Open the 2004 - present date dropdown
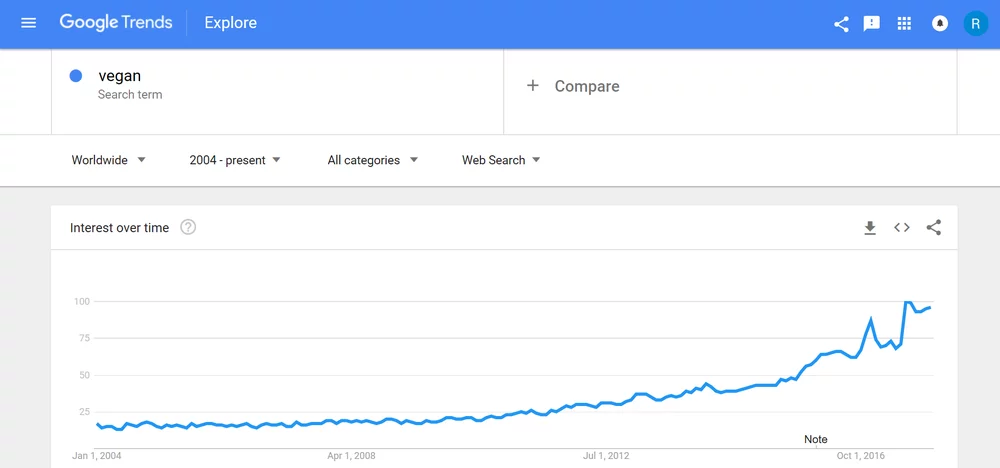The height and width of the screenshot is (468, 1000). (235, 160)
